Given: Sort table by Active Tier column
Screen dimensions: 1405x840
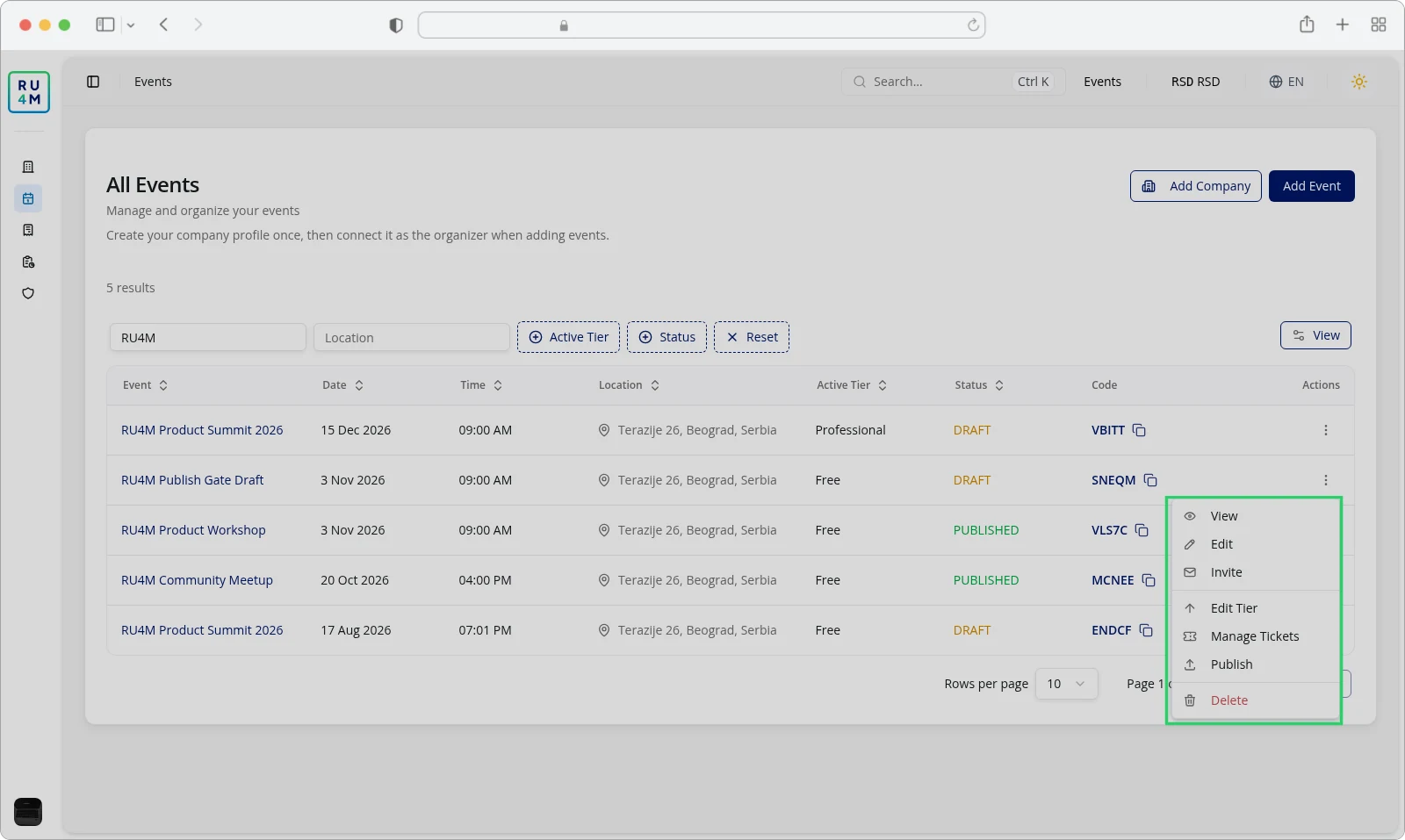Looking at the screenshot, I should pyautogui.click(x=852, y=385).
